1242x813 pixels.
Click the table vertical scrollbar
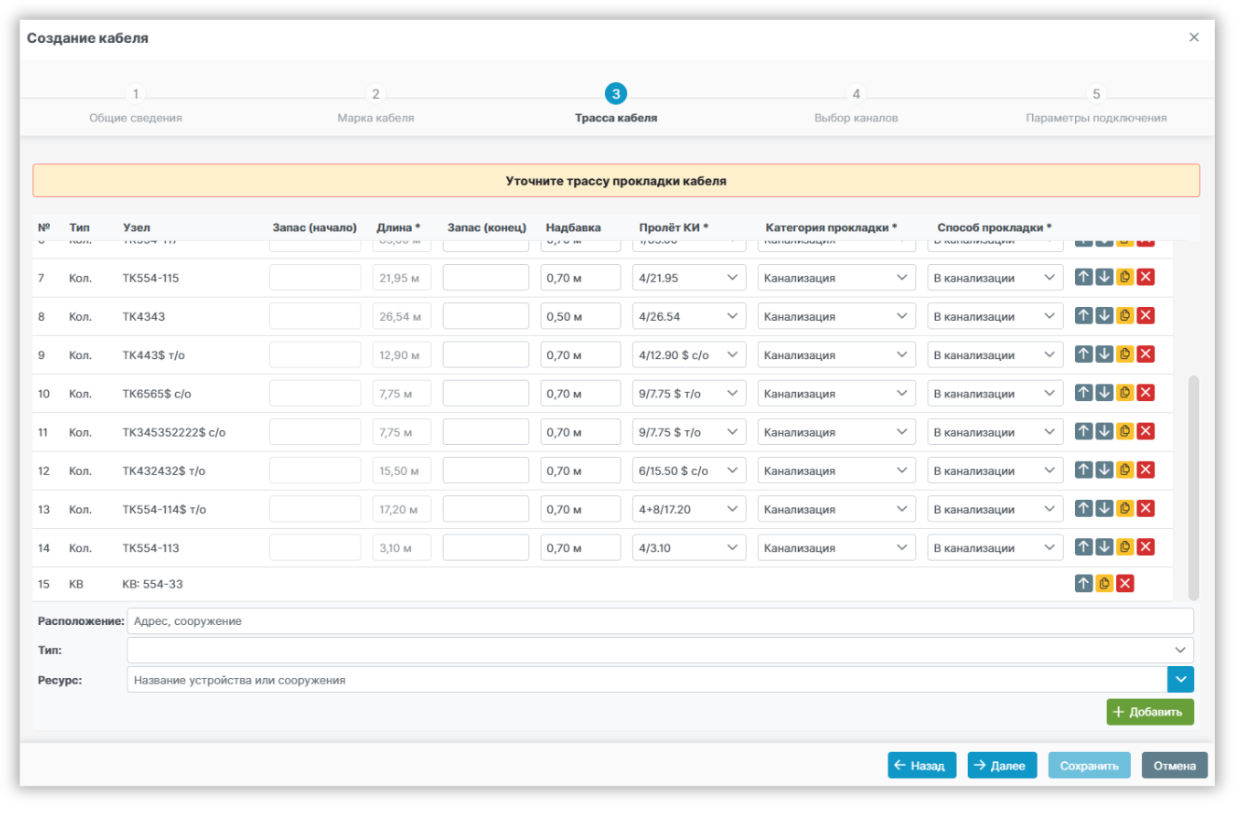(x=1193, y=488)
